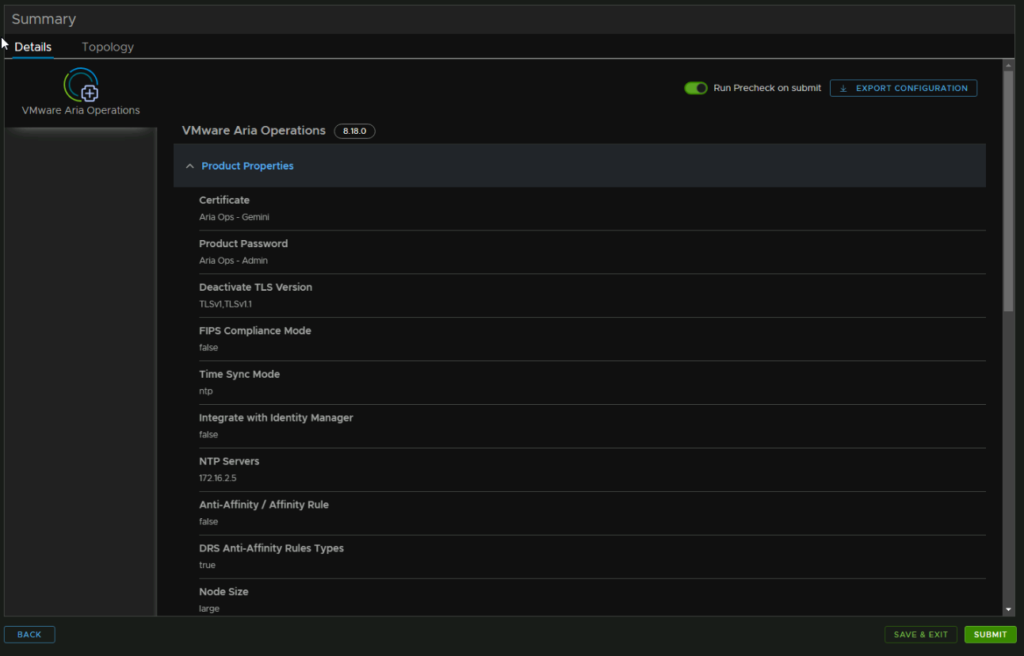
Task: Select the NTP Servers value 172.16.2.5
Action: tap(217, 478)
